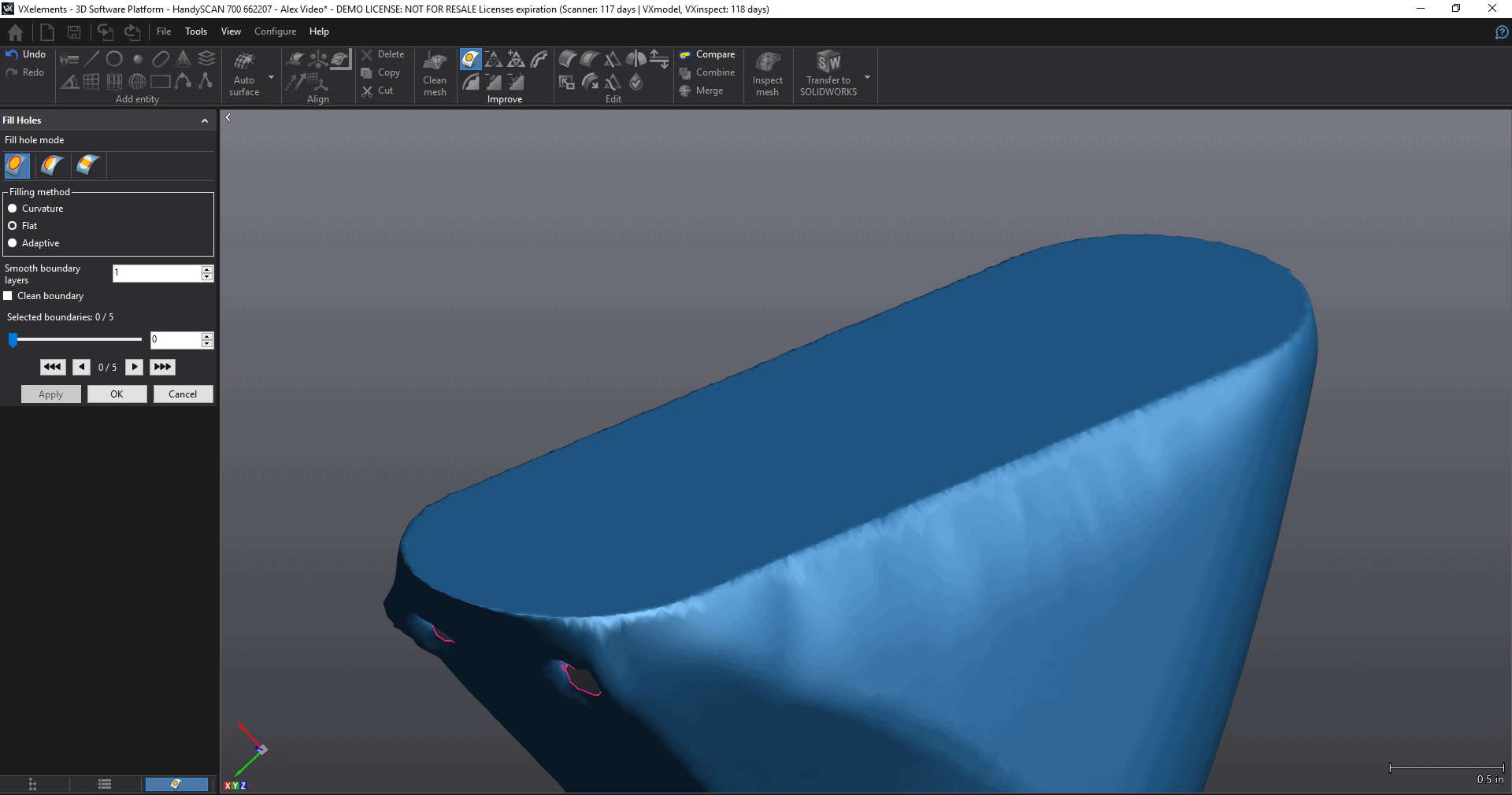Click the OK button
1512x795 pixels.
[x=117, y=394]
